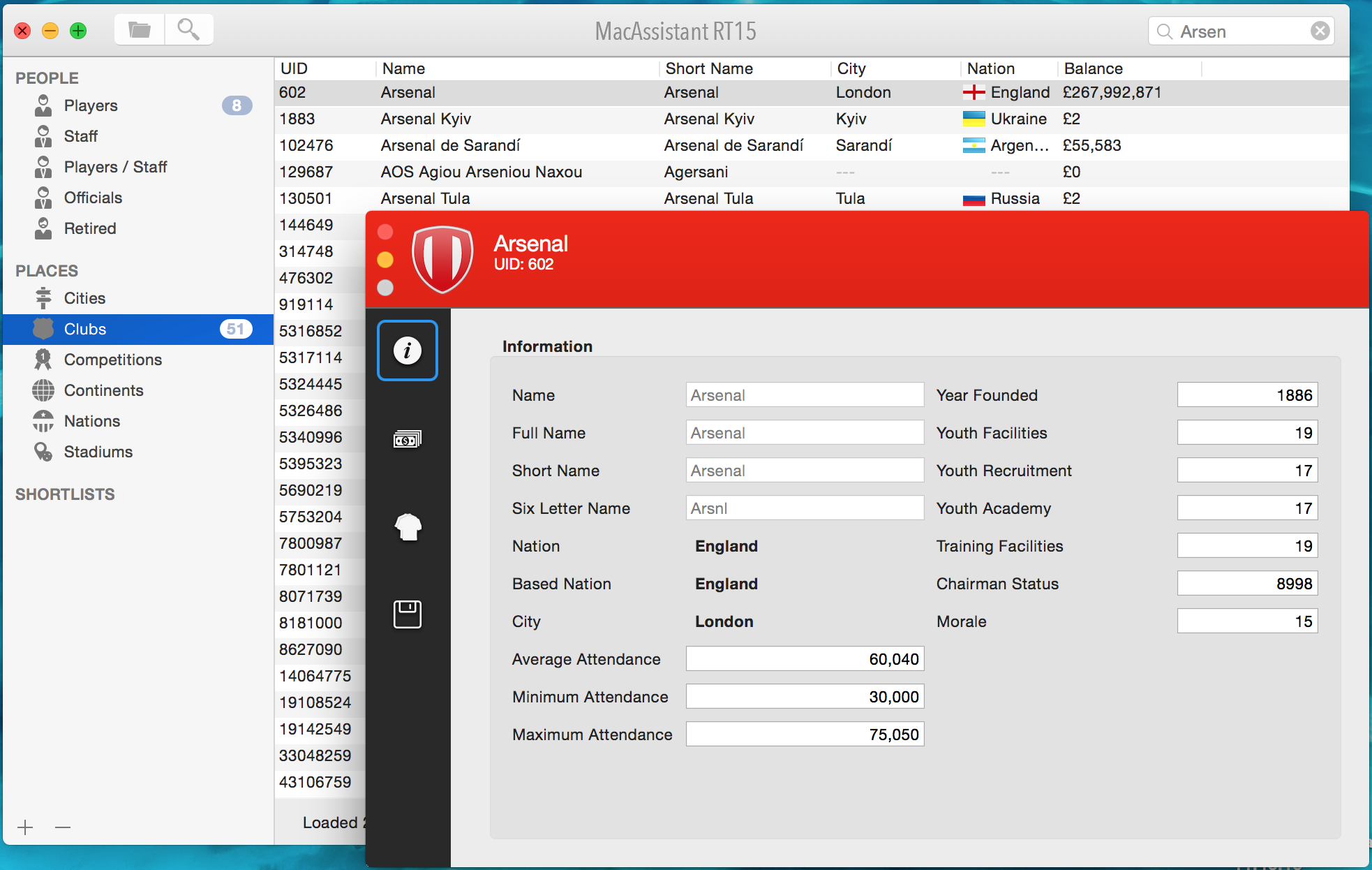
Task: Open the finances money icon tab
Action: point(408,439)
